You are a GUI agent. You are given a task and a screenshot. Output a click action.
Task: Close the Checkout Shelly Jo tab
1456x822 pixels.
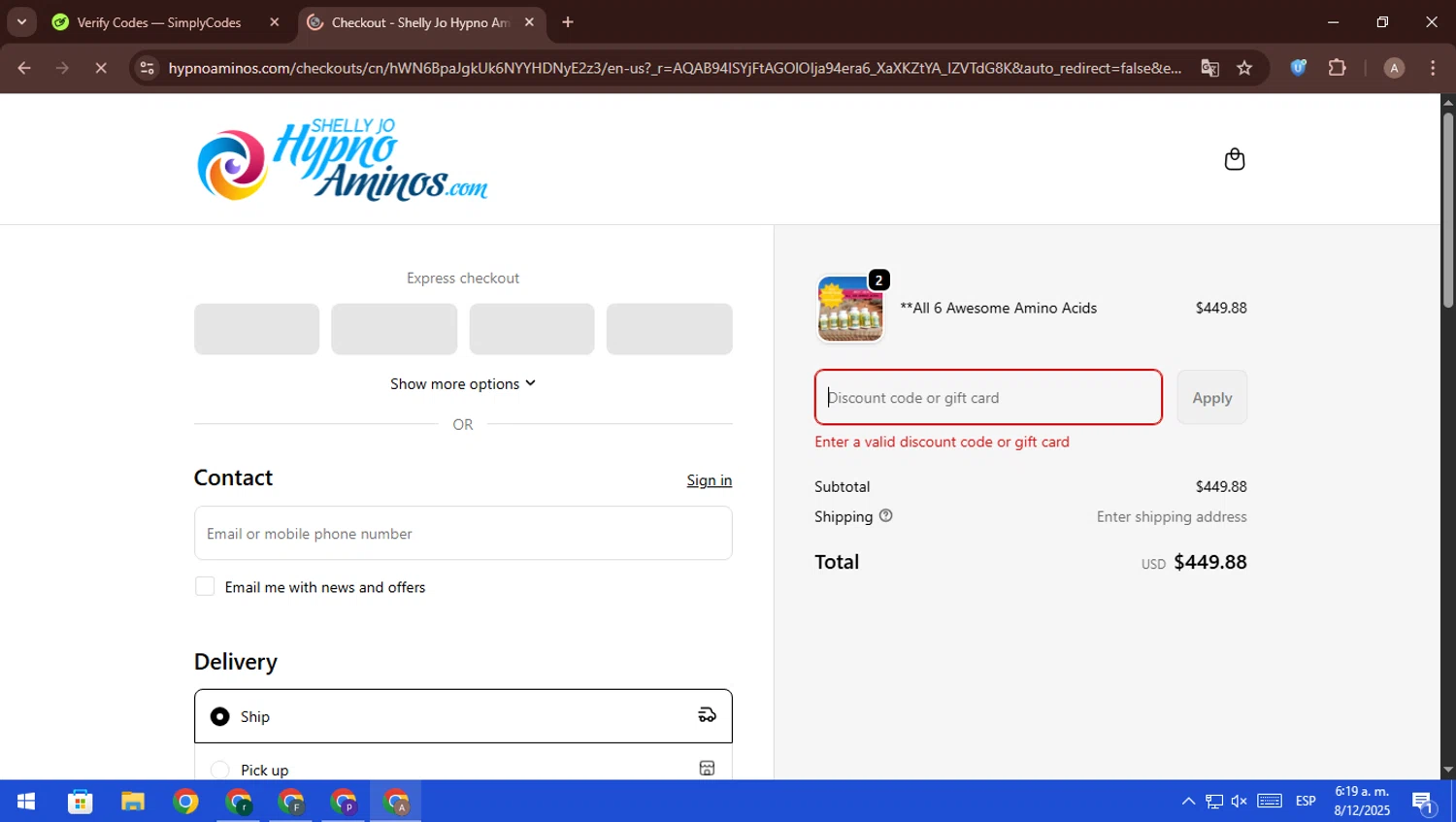(x=529, y=22)
